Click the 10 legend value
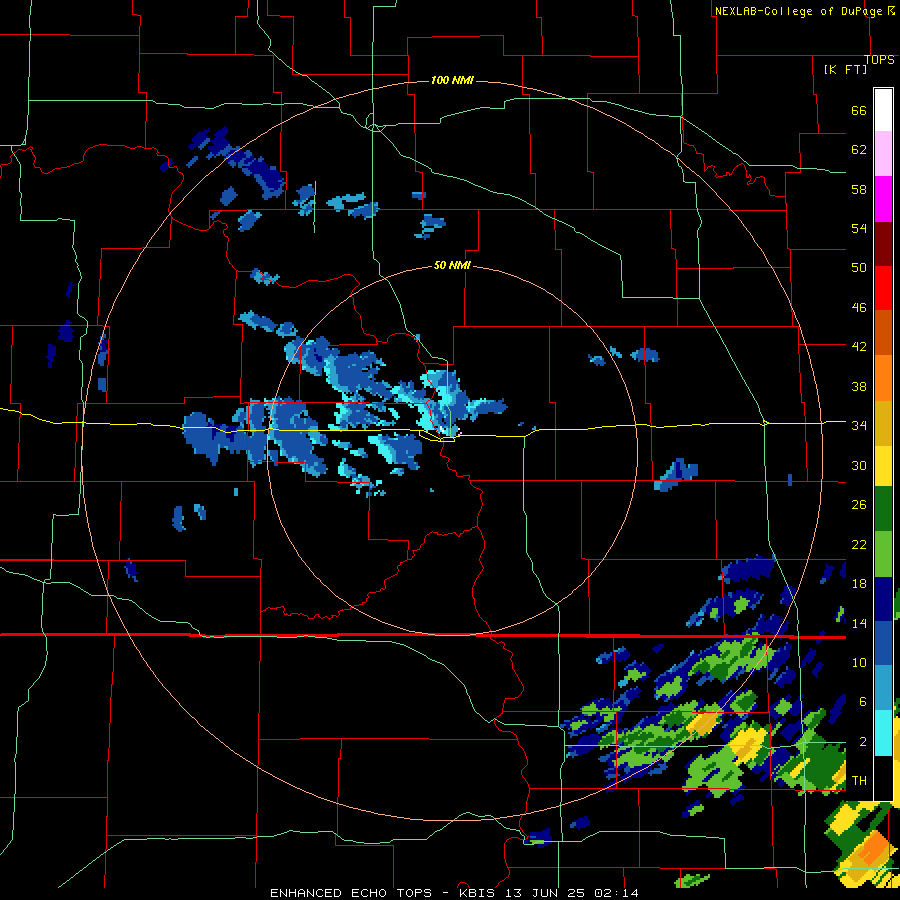Screen dimensions: 900x900 [x=859, y=663]
